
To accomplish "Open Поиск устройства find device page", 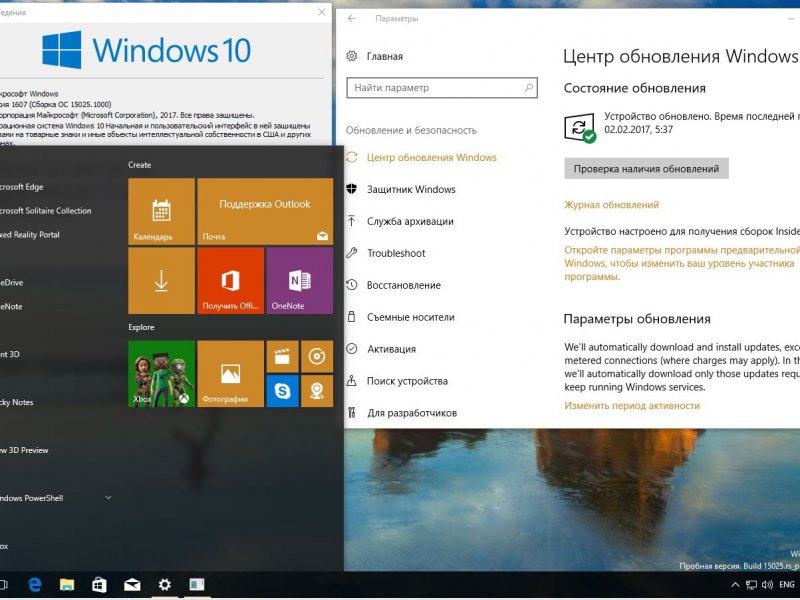I will pyautogui.click(x=397, y=381).
